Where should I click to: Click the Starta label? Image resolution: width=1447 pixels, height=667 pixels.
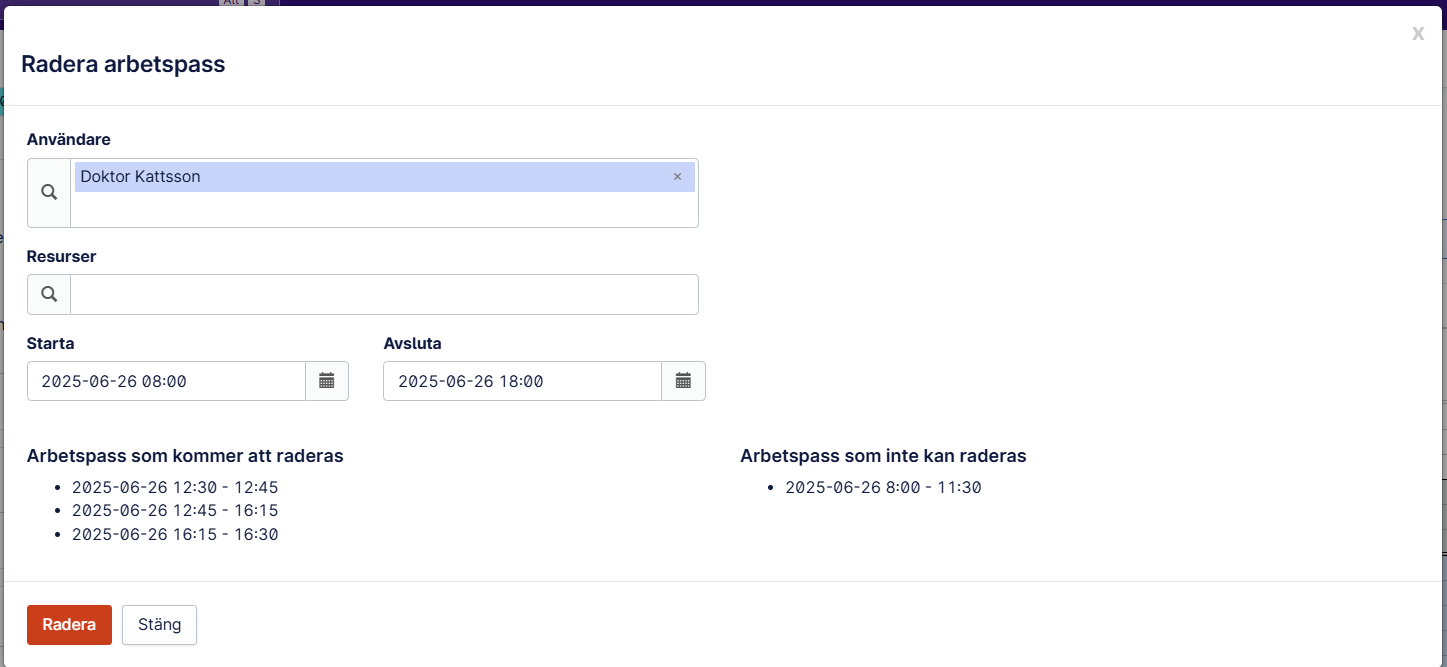pos(50,343)
